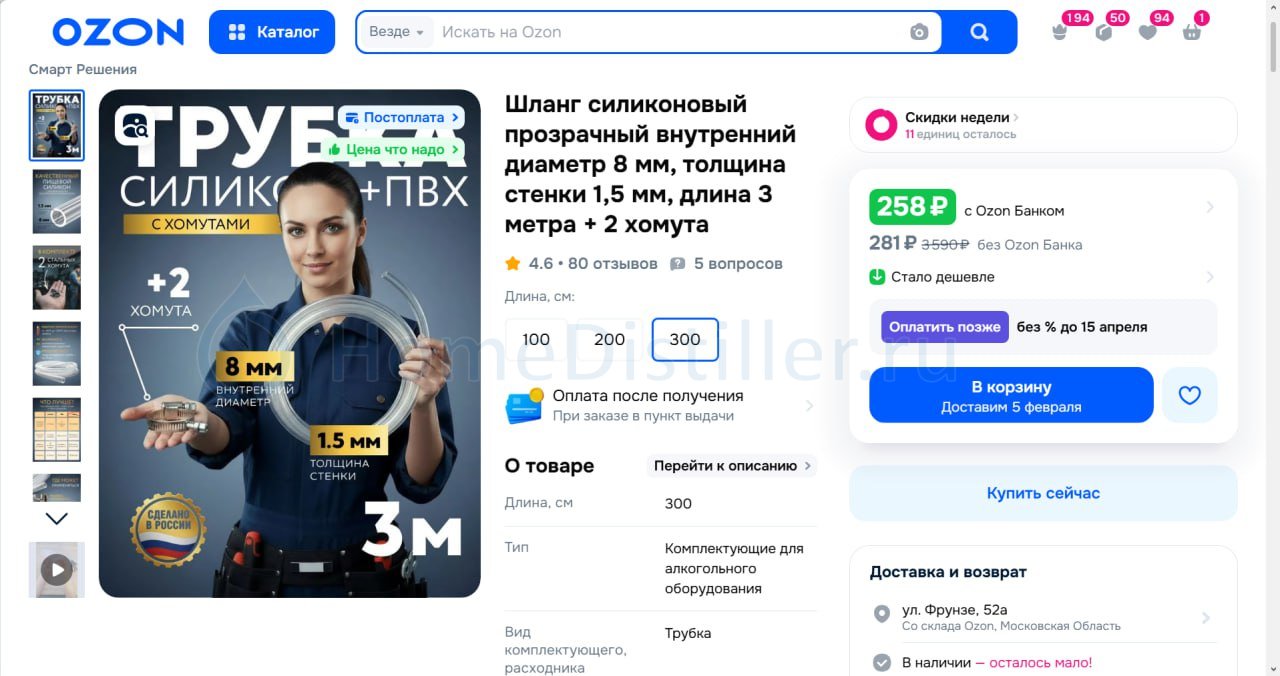
Task: Click the 'Искать на Ozon' search field
Action: 670,32
